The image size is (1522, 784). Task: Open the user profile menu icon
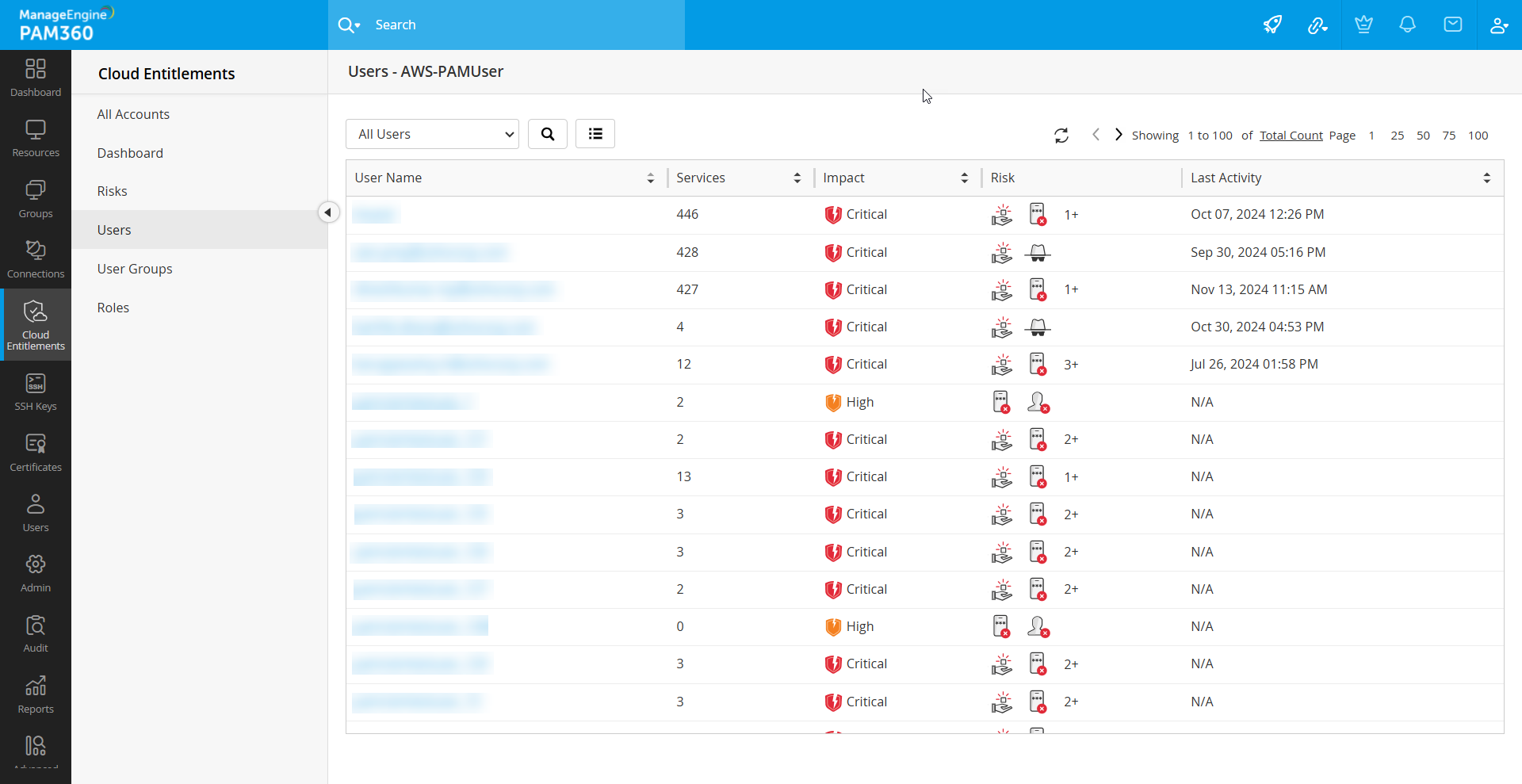[1498, 25]
